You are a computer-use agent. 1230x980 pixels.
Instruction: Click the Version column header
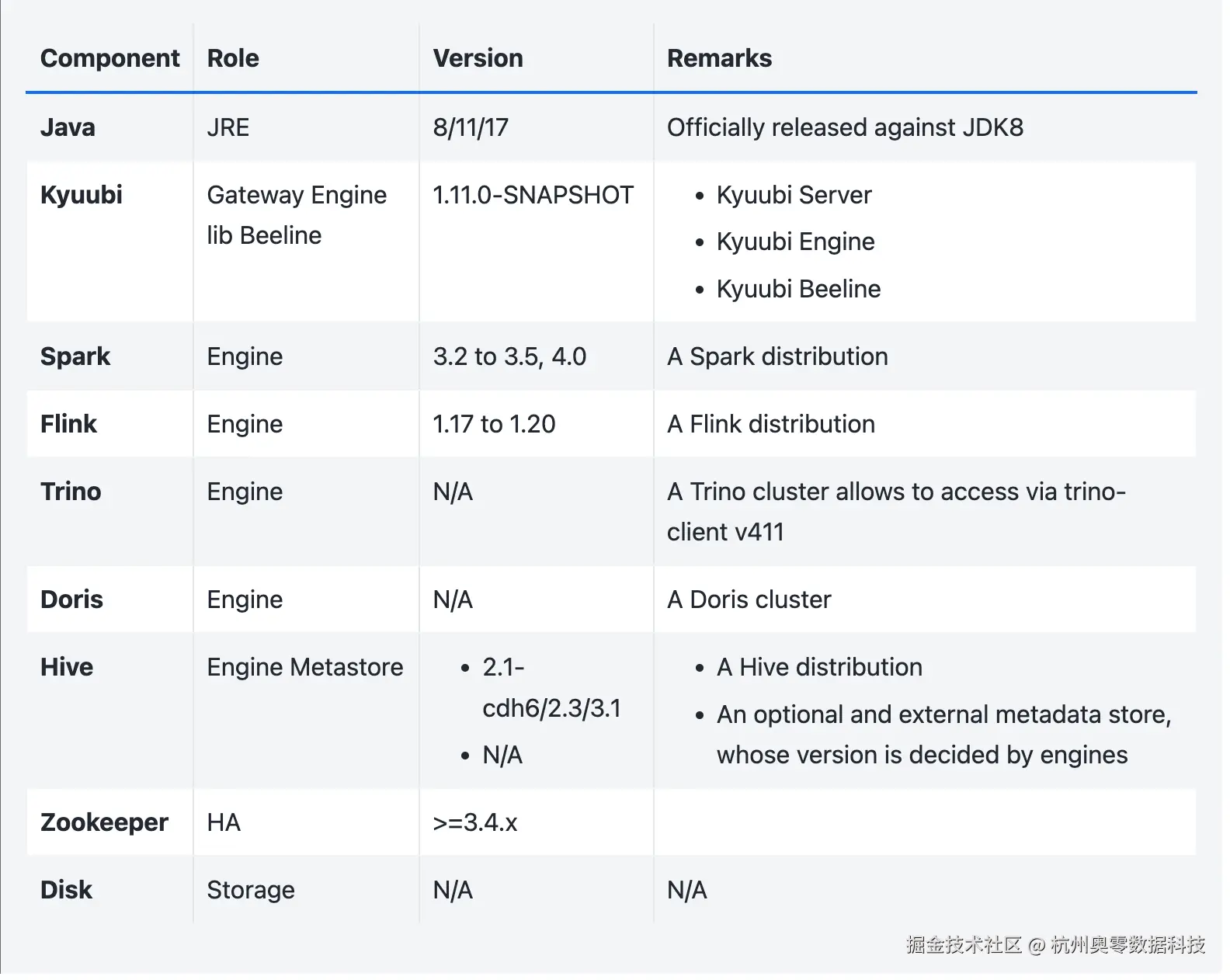tap(478, 58)
